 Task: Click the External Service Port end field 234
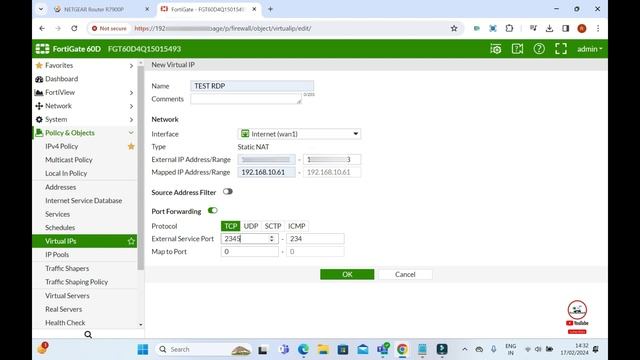[315, 239]
